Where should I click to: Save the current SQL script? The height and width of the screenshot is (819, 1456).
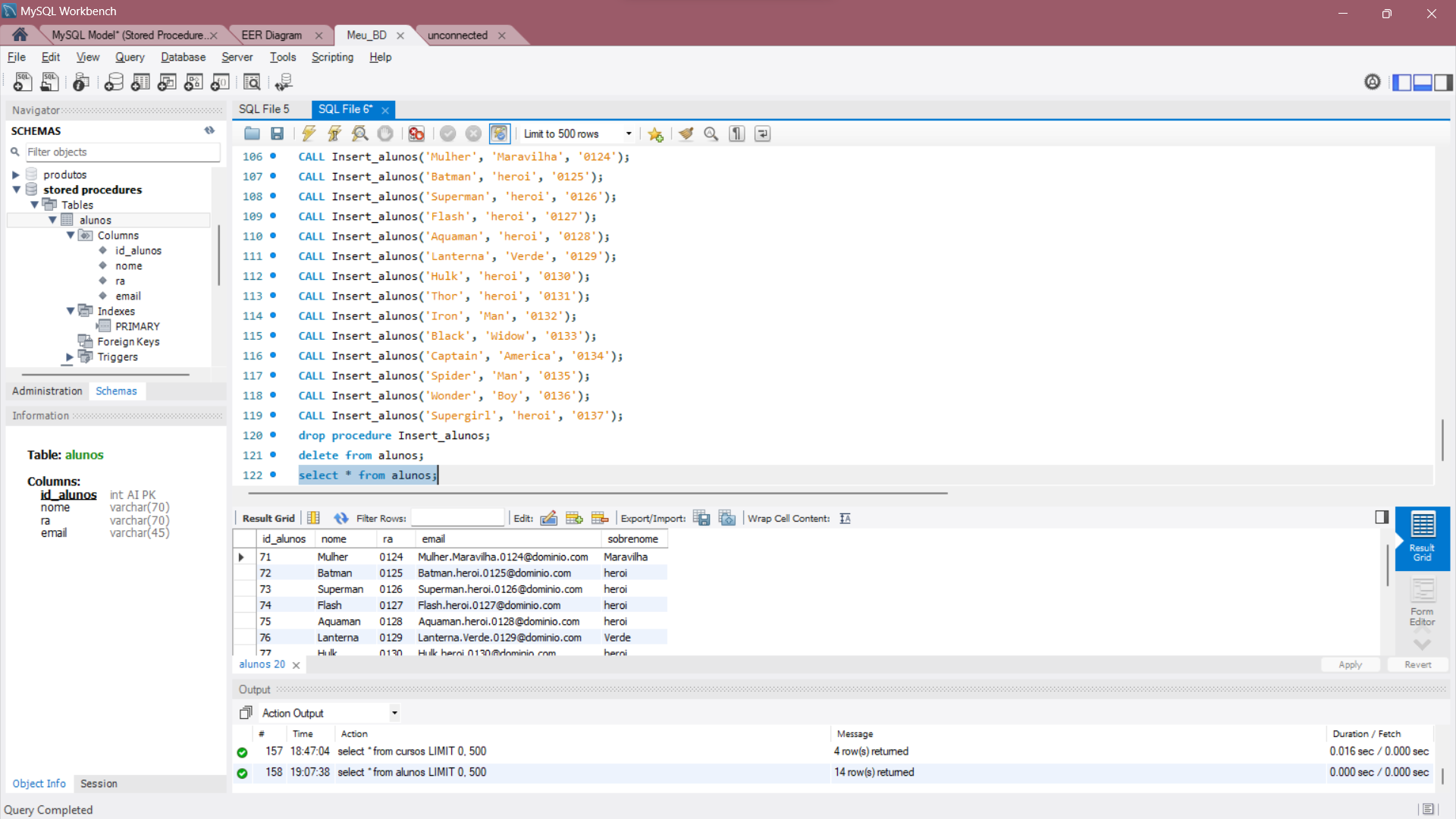[x=277, y=133]
